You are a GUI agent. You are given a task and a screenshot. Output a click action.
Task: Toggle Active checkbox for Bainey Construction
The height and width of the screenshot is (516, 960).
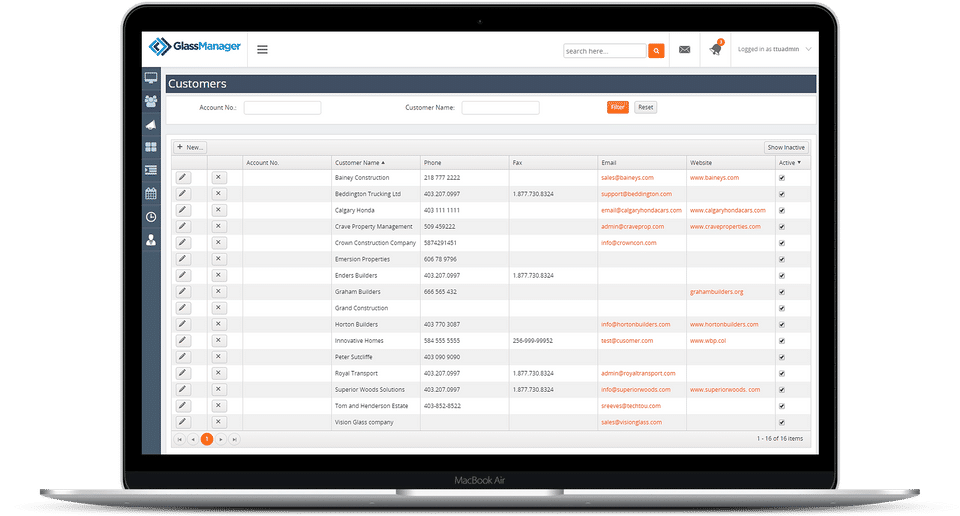pyautogui.click(x=782, y=178)
